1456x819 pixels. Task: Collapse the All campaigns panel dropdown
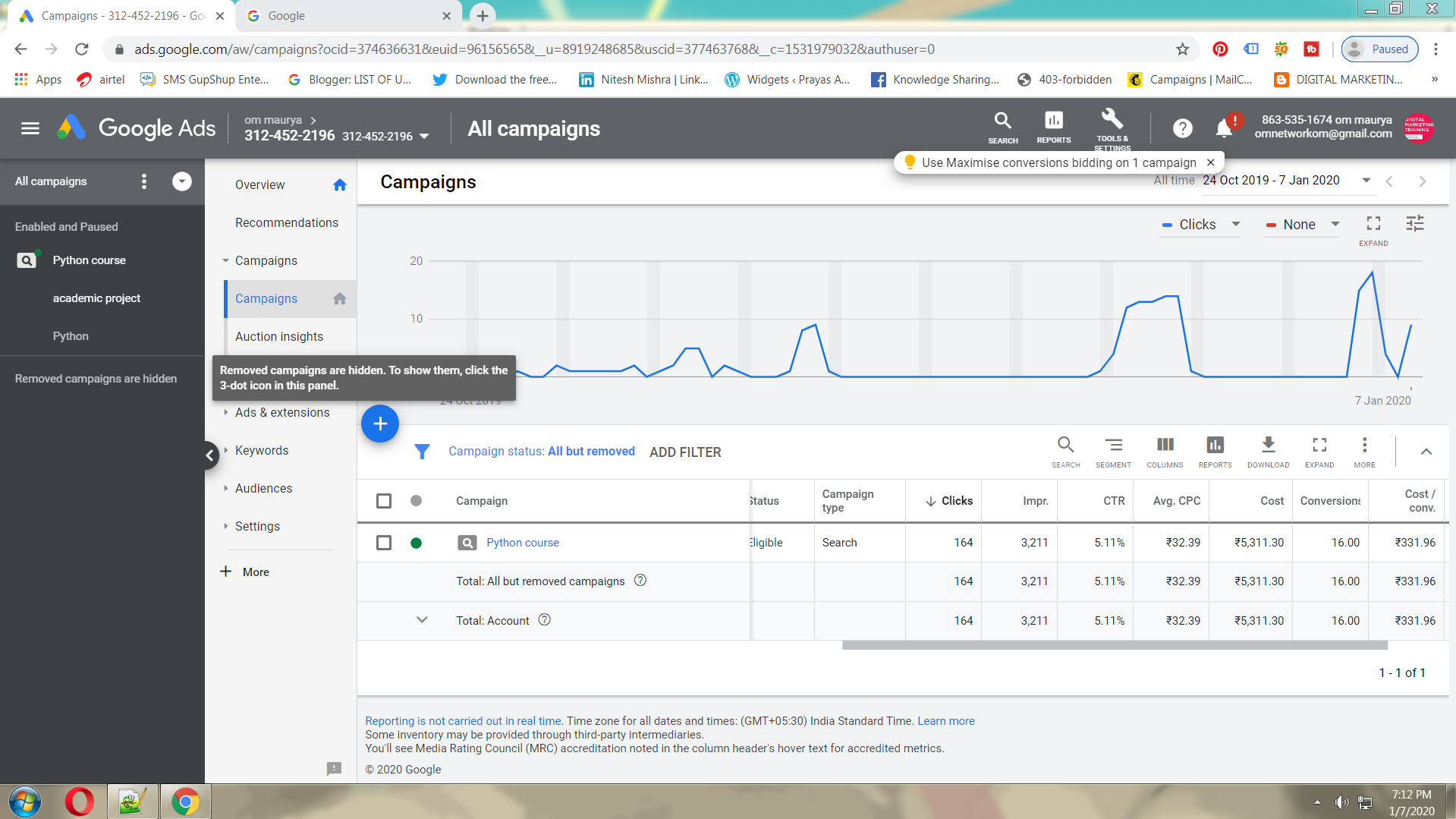[182, 181]
